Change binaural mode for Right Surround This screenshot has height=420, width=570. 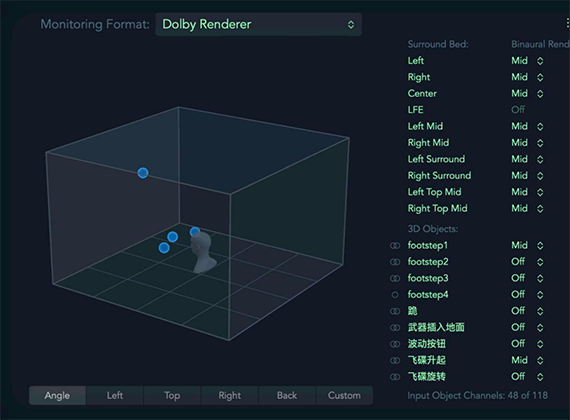point(527,176)
